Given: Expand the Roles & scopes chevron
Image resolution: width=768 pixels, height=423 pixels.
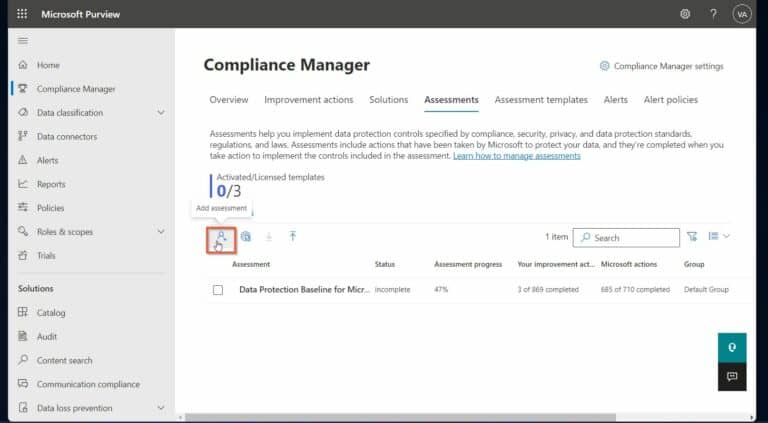Looking at the screenshot, I should click(x=161, y=232).
